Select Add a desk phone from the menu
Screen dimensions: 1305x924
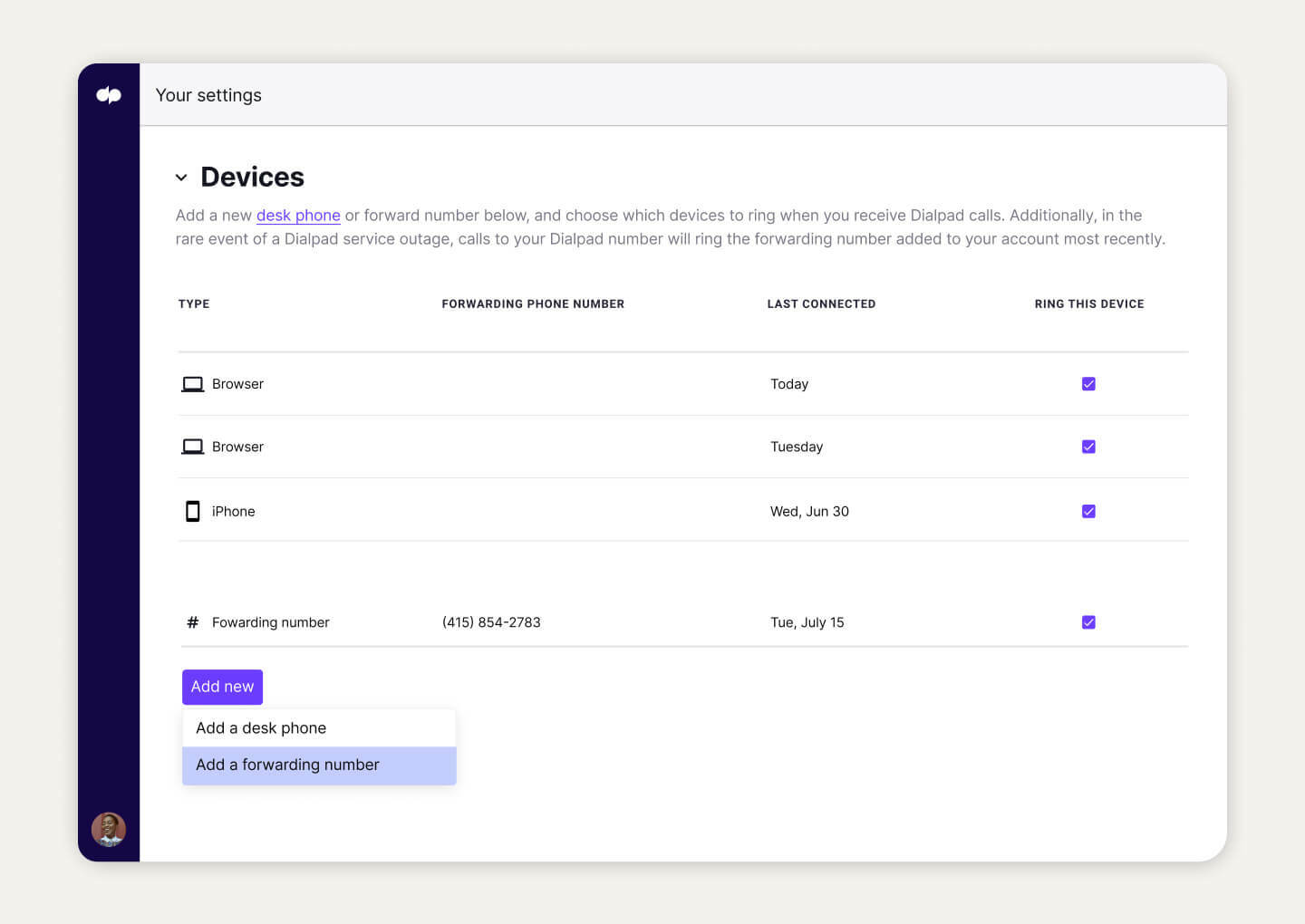pos(261,727)
